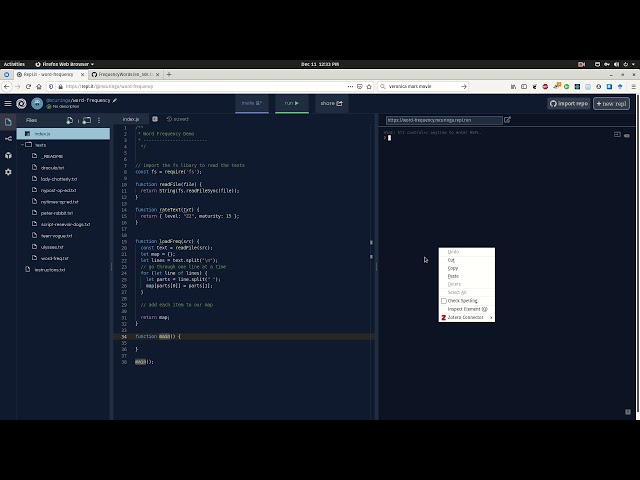The image size is (640, 480).
Task: Open the Settings gear in sidebar
Action: 8,172
